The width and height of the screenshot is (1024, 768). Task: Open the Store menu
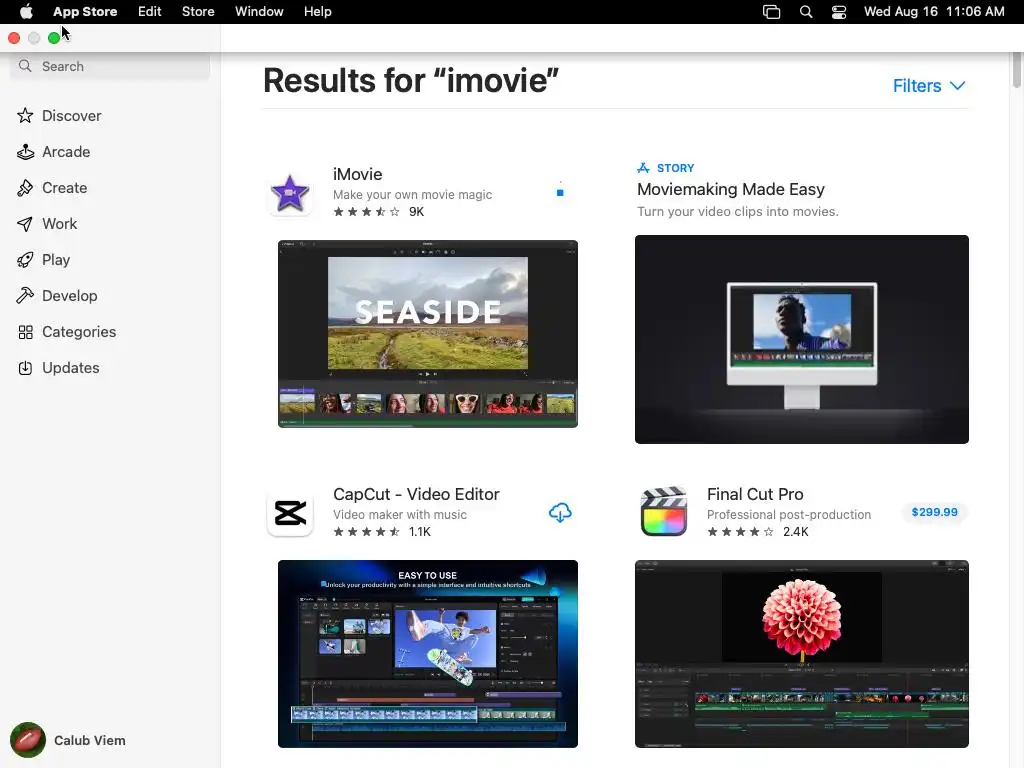click(198, 12)
